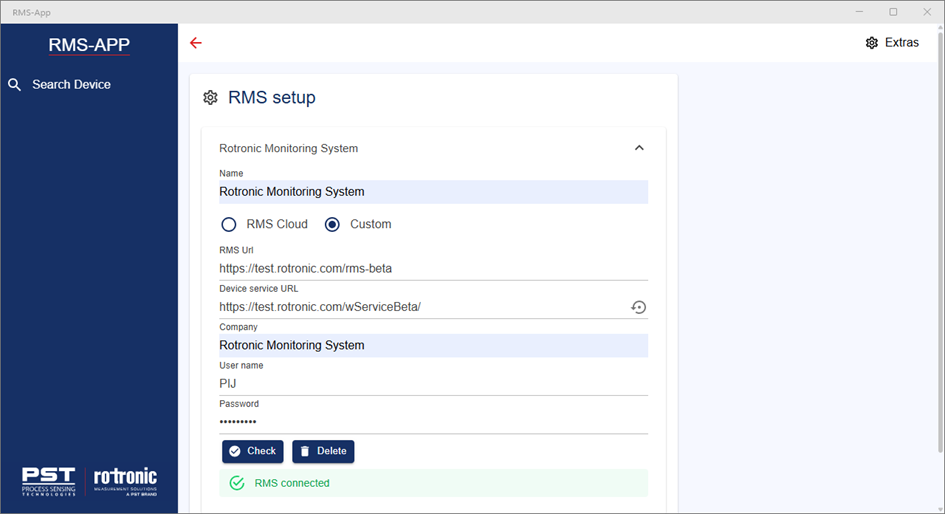Click the RMS connected status text
945x514 pixels.
292,483
